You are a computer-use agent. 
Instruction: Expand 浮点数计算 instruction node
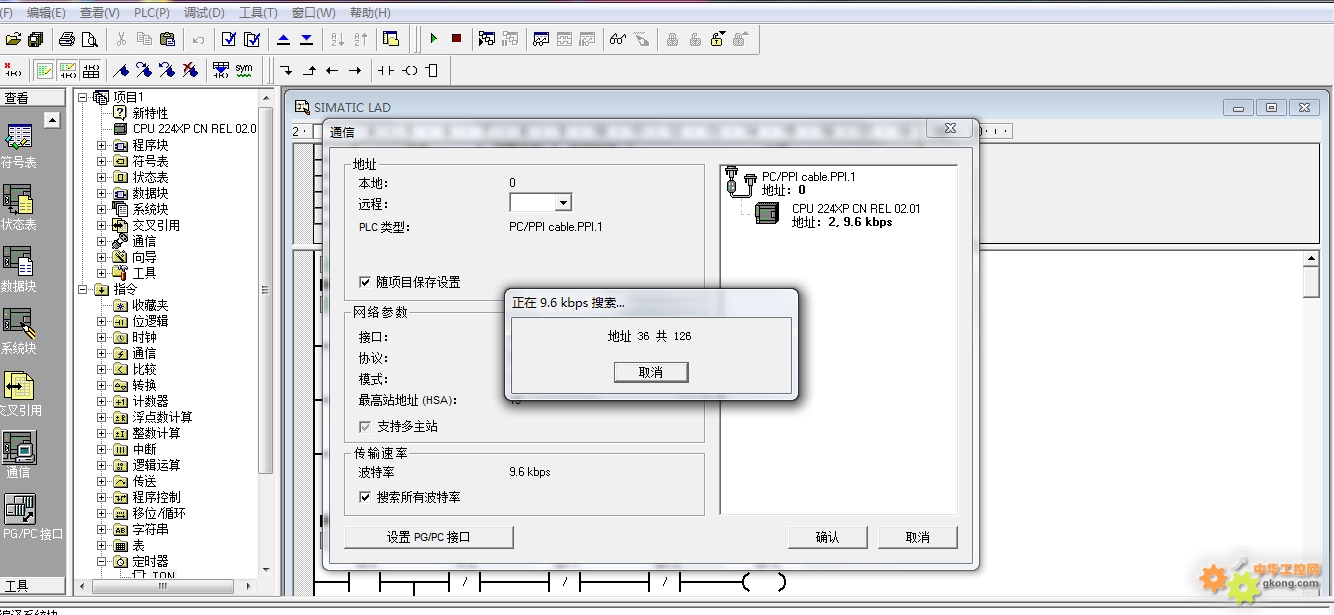101,417
